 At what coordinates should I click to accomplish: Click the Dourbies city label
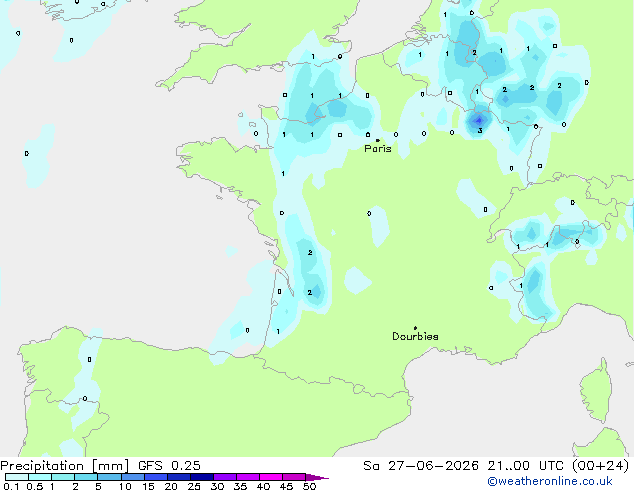(x=415, y=336)
